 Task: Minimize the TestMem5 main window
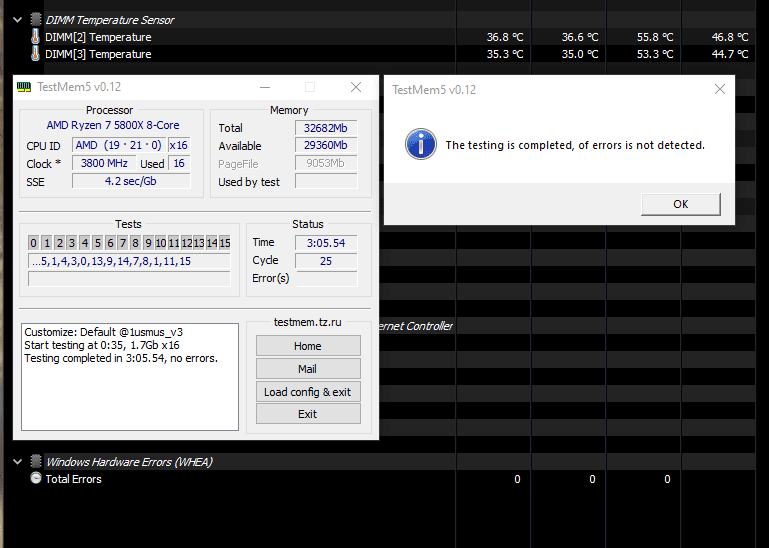[x=265, y=87]
